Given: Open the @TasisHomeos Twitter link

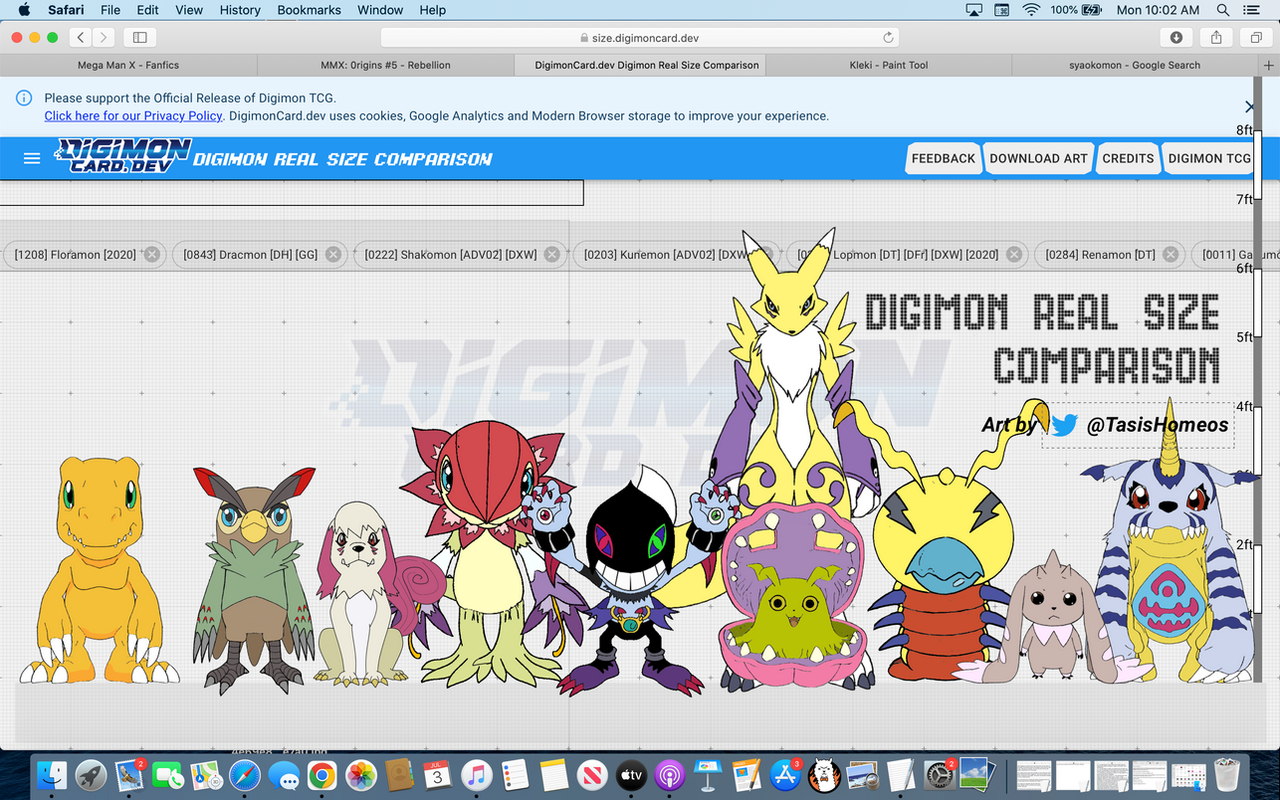Looking at the screenshot, I should click(x=1157, y=425).
